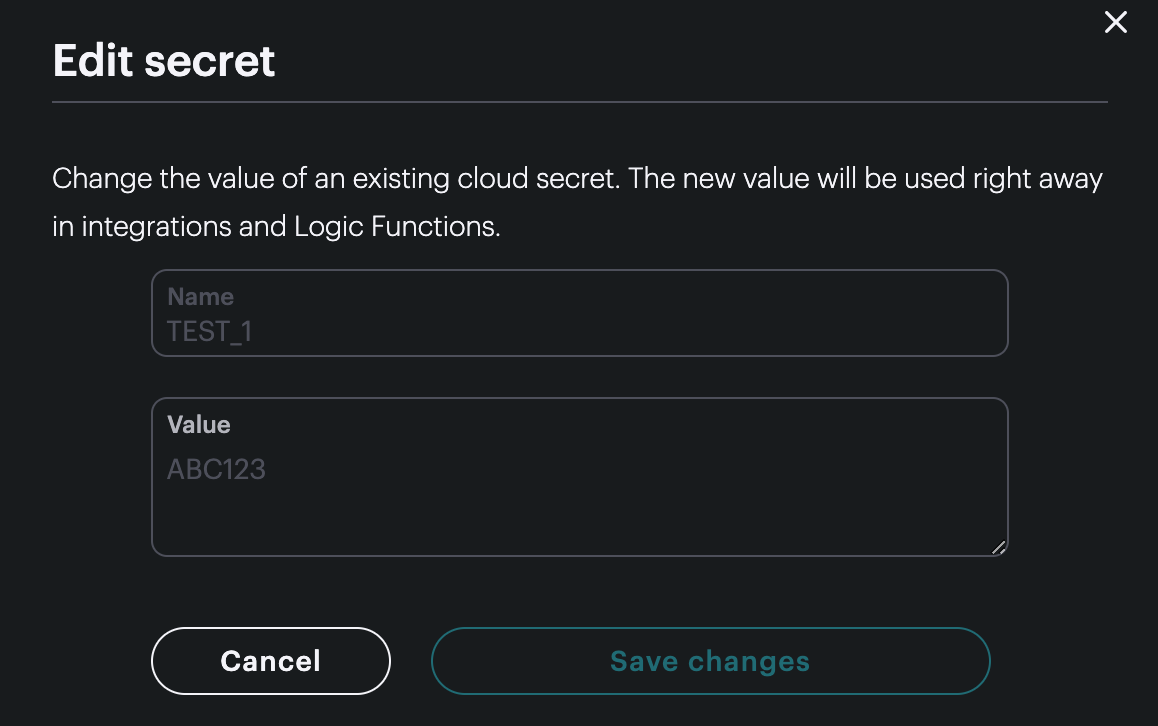
Task: Click the "Edit secret" dialog heading
Action: pos(164,61)
